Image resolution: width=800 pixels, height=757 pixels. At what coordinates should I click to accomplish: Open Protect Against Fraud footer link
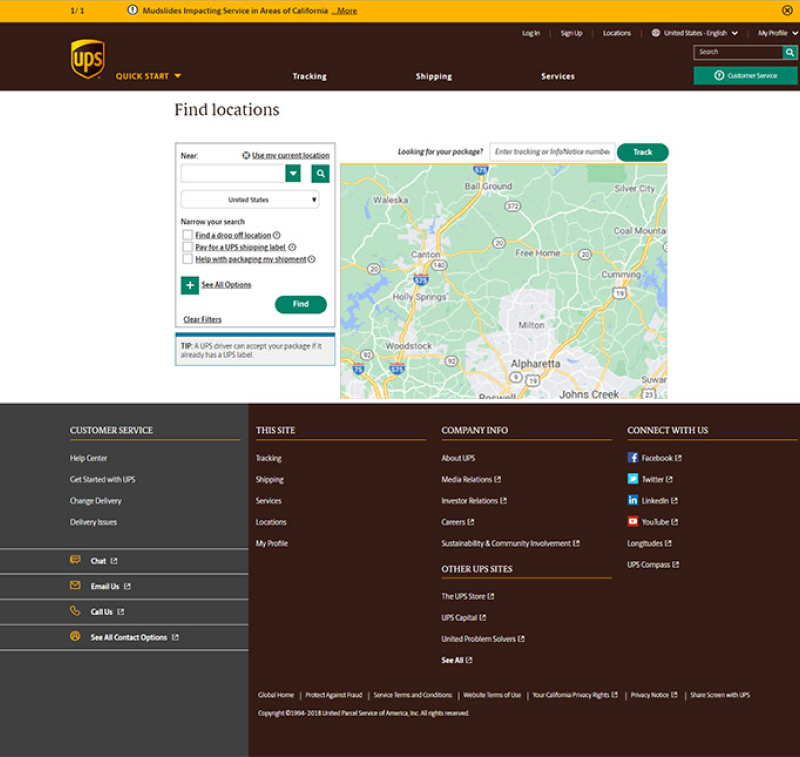click(x=334, y=695)
